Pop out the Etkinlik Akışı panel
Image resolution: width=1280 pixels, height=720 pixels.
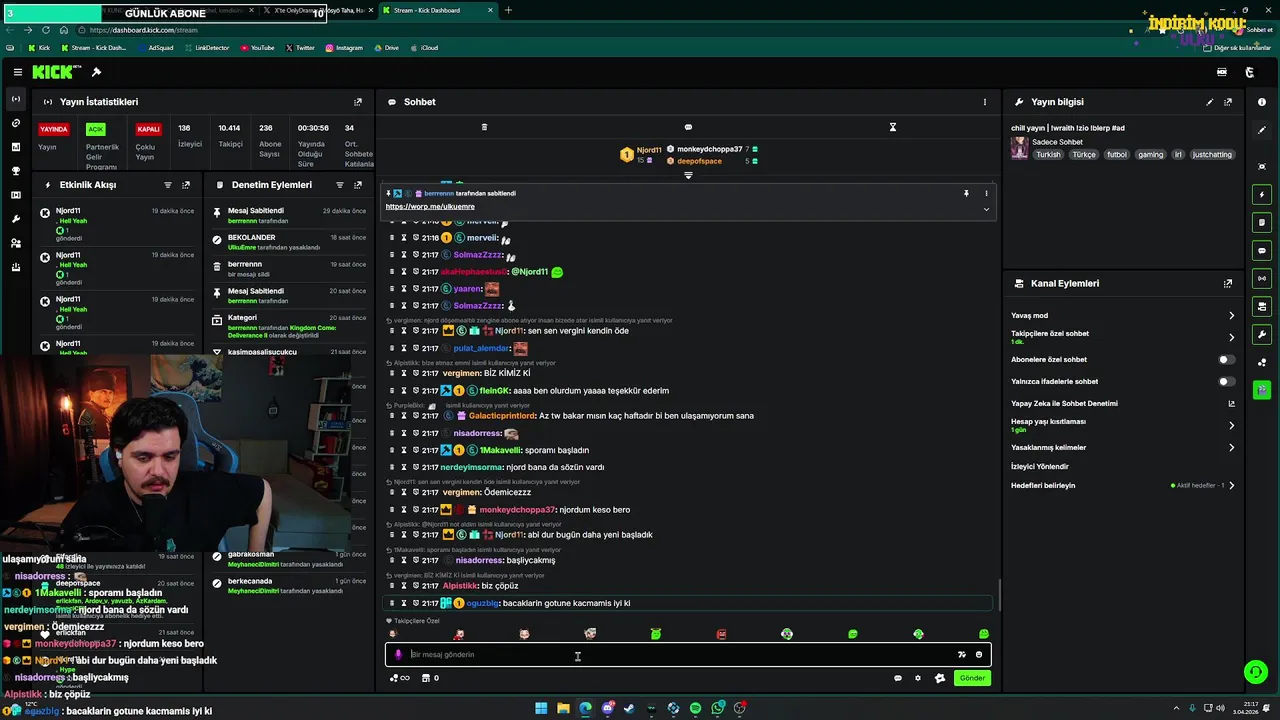pyautogui.click(x=186, y=185)
